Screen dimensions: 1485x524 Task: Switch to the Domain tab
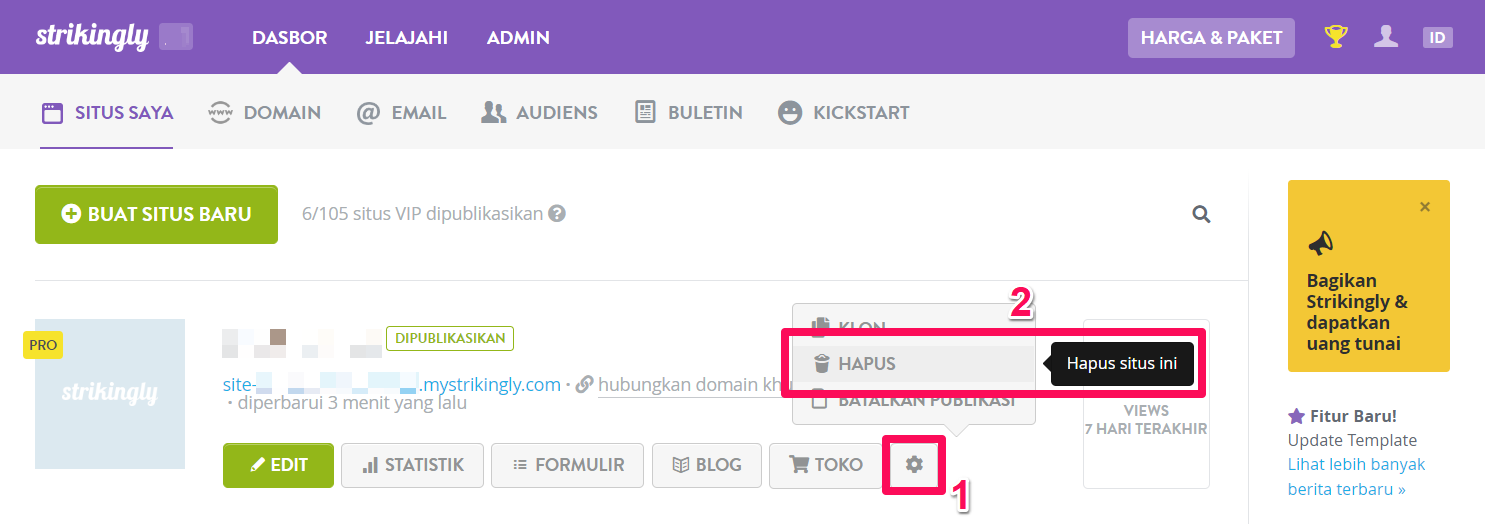(264, 112)
